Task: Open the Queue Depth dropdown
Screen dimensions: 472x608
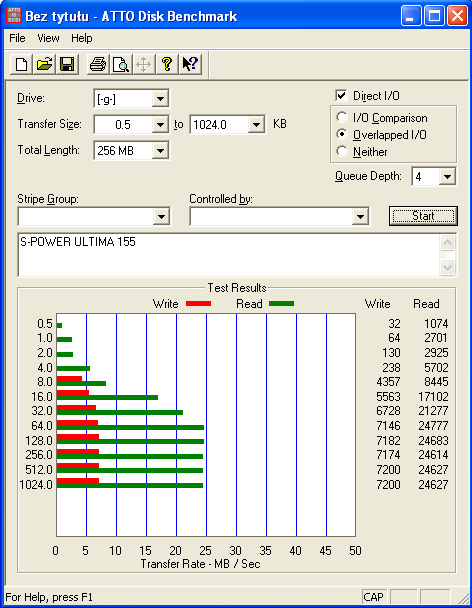Action: coord(448,177)
